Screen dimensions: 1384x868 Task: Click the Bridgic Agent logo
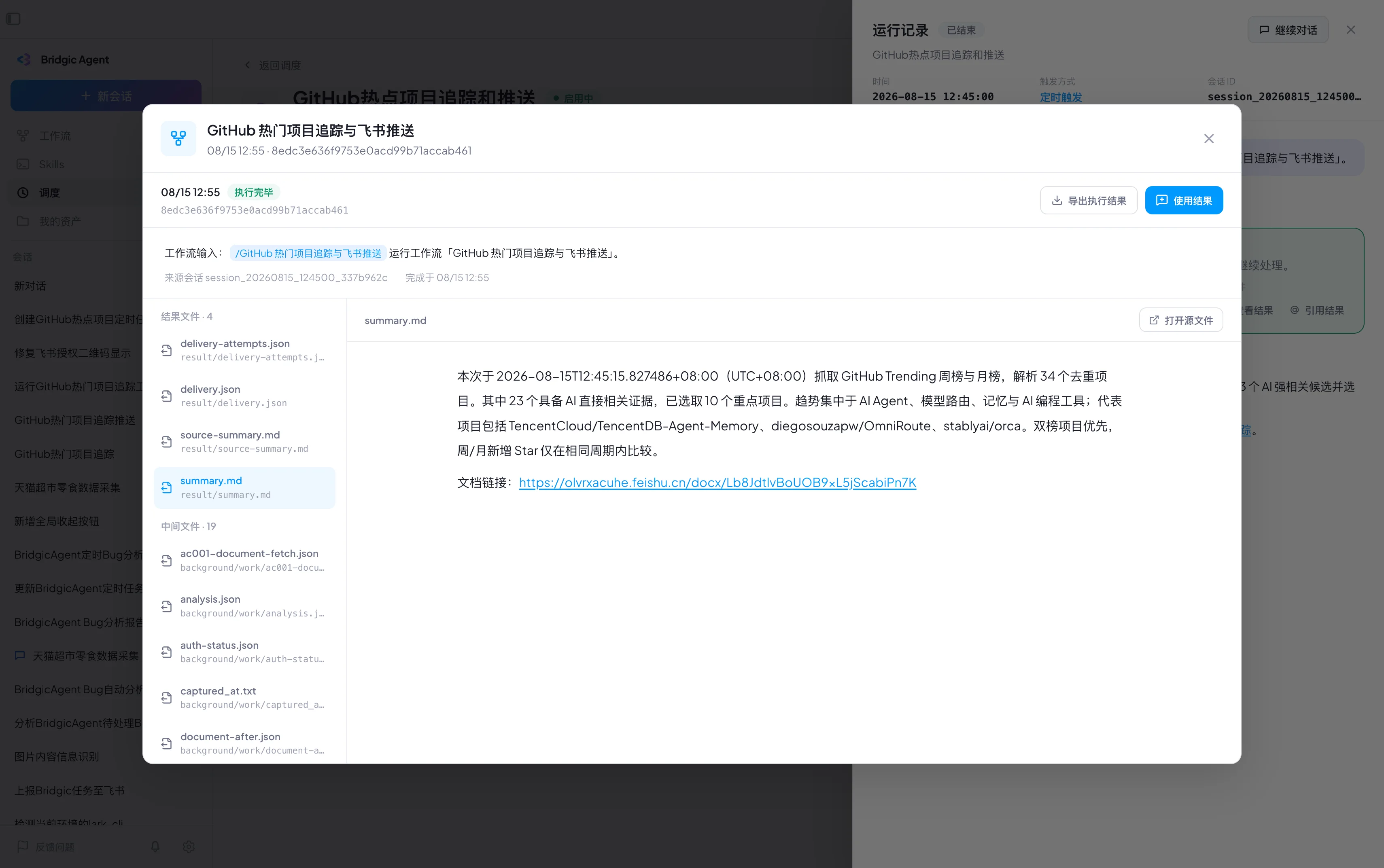(24, 60)
